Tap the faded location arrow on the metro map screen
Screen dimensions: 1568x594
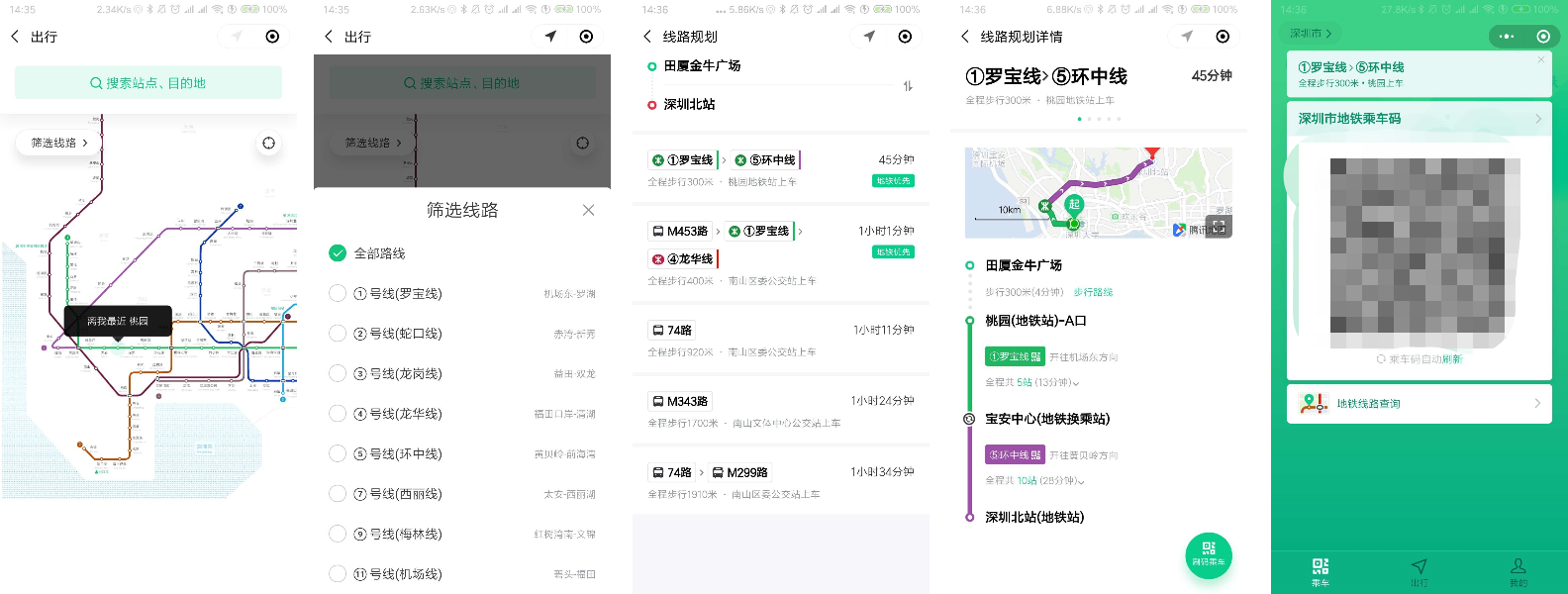237,37
